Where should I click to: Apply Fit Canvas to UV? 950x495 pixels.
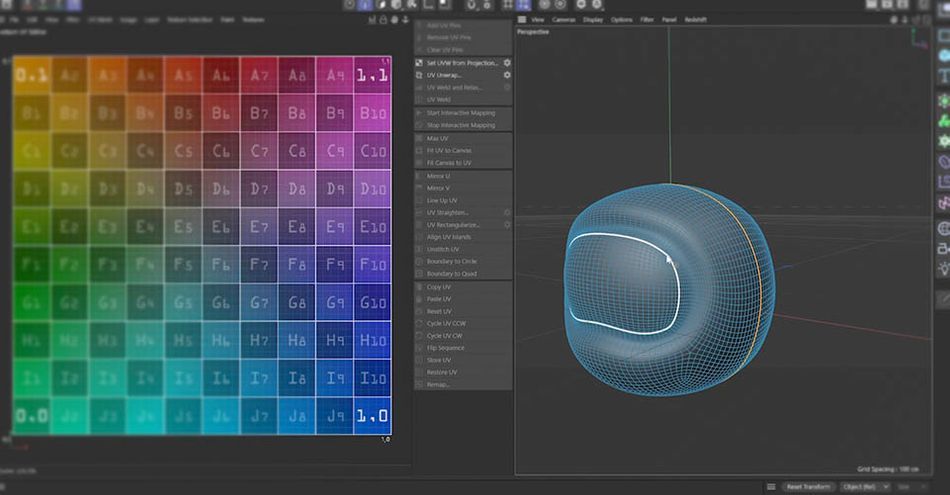463,162
